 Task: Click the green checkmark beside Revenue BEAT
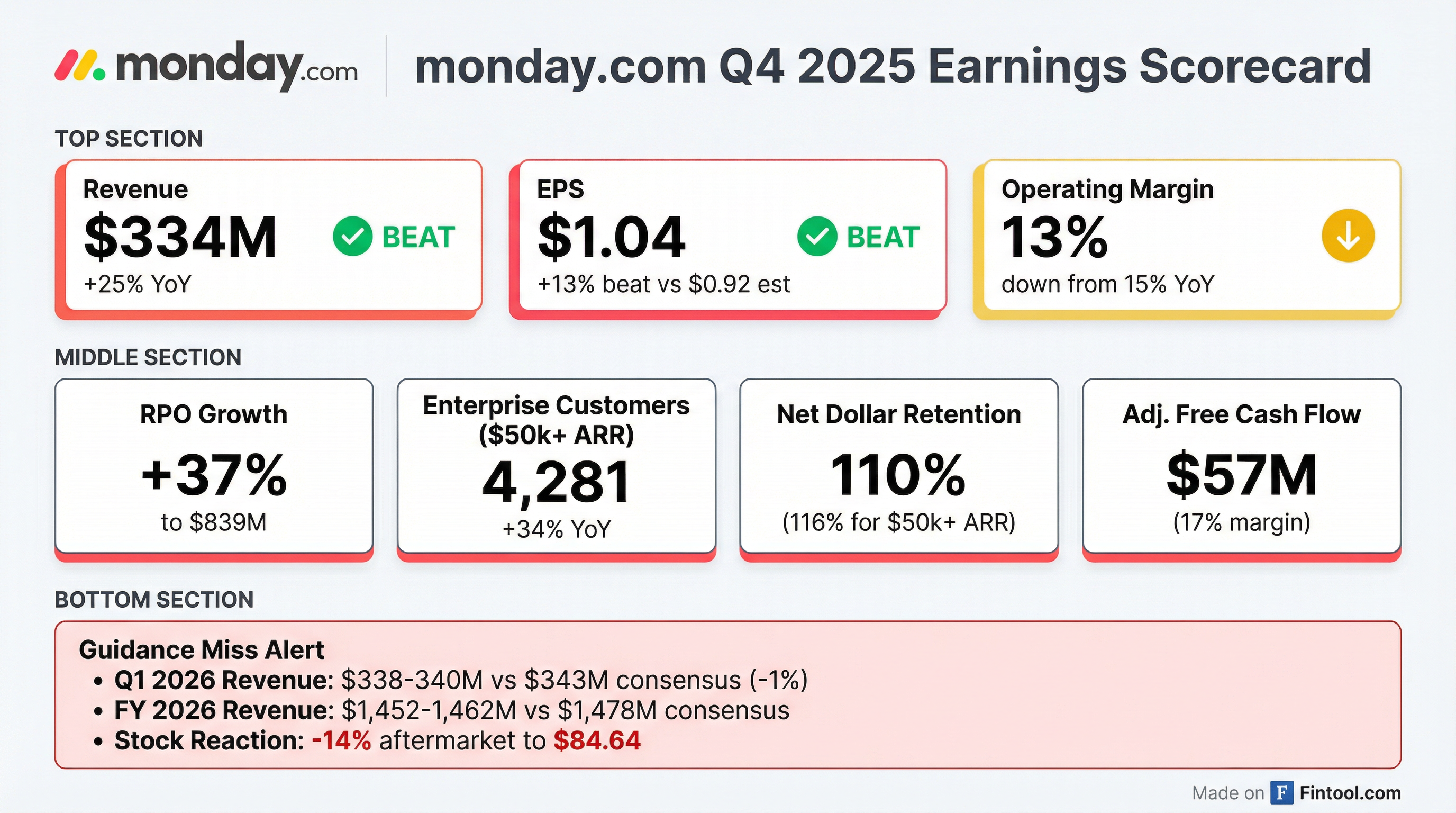click(352, 236)
